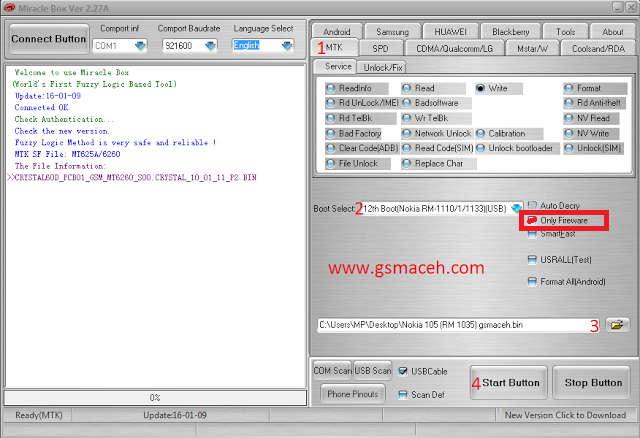Open the Phone Pinouts button

coord(353,394)
